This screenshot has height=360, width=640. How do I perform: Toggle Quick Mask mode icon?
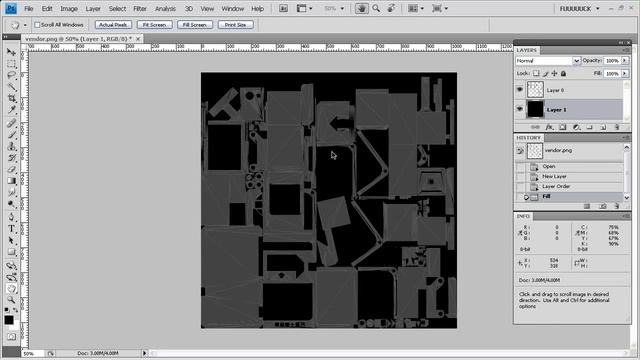point(11,337)
